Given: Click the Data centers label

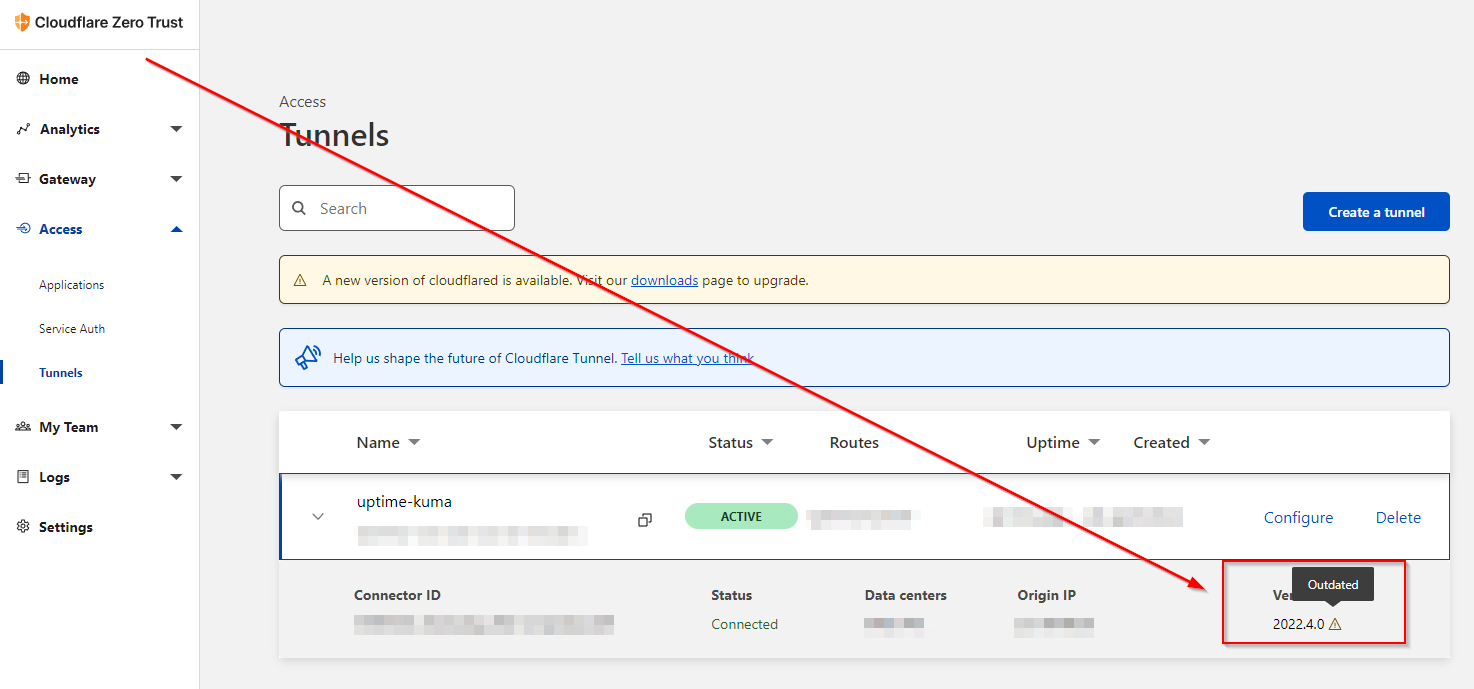Looking at the screenshot, I should tap(905, 595).
